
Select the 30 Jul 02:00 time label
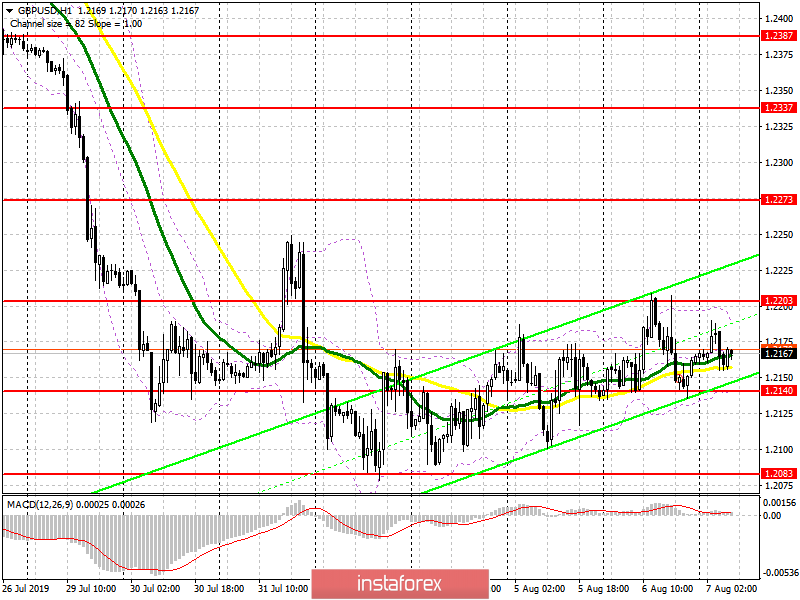pos(155,589)
